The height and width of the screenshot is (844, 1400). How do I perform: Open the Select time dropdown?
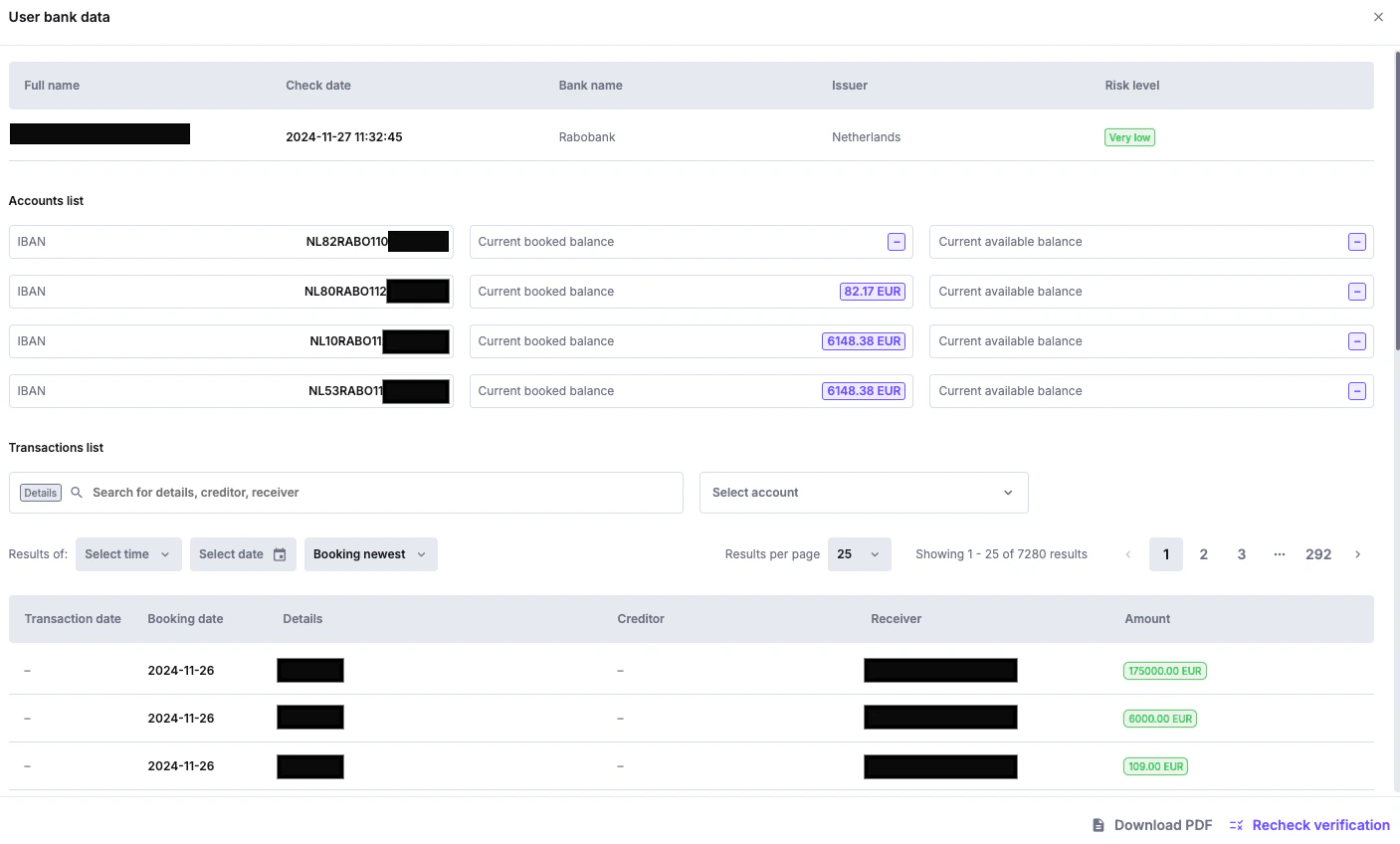128,554
